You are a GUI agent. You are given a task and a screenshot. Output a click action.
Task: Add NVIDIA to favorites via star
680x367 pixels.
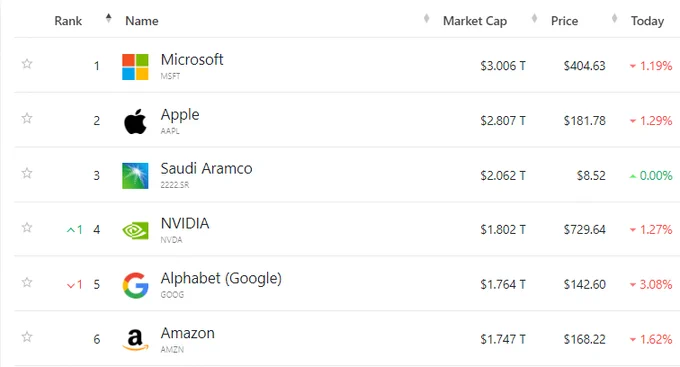27,227
